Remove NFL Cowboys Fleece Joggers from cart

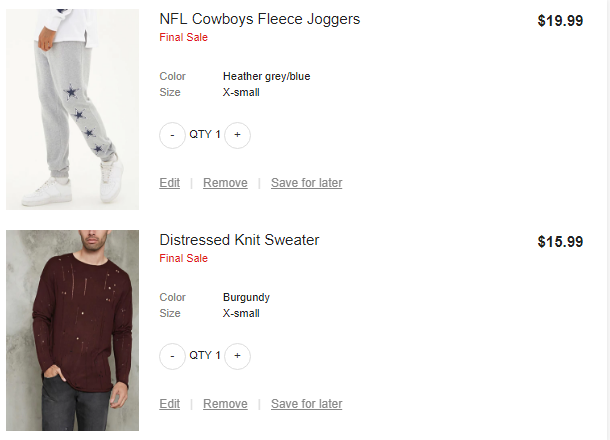point(225,183)
